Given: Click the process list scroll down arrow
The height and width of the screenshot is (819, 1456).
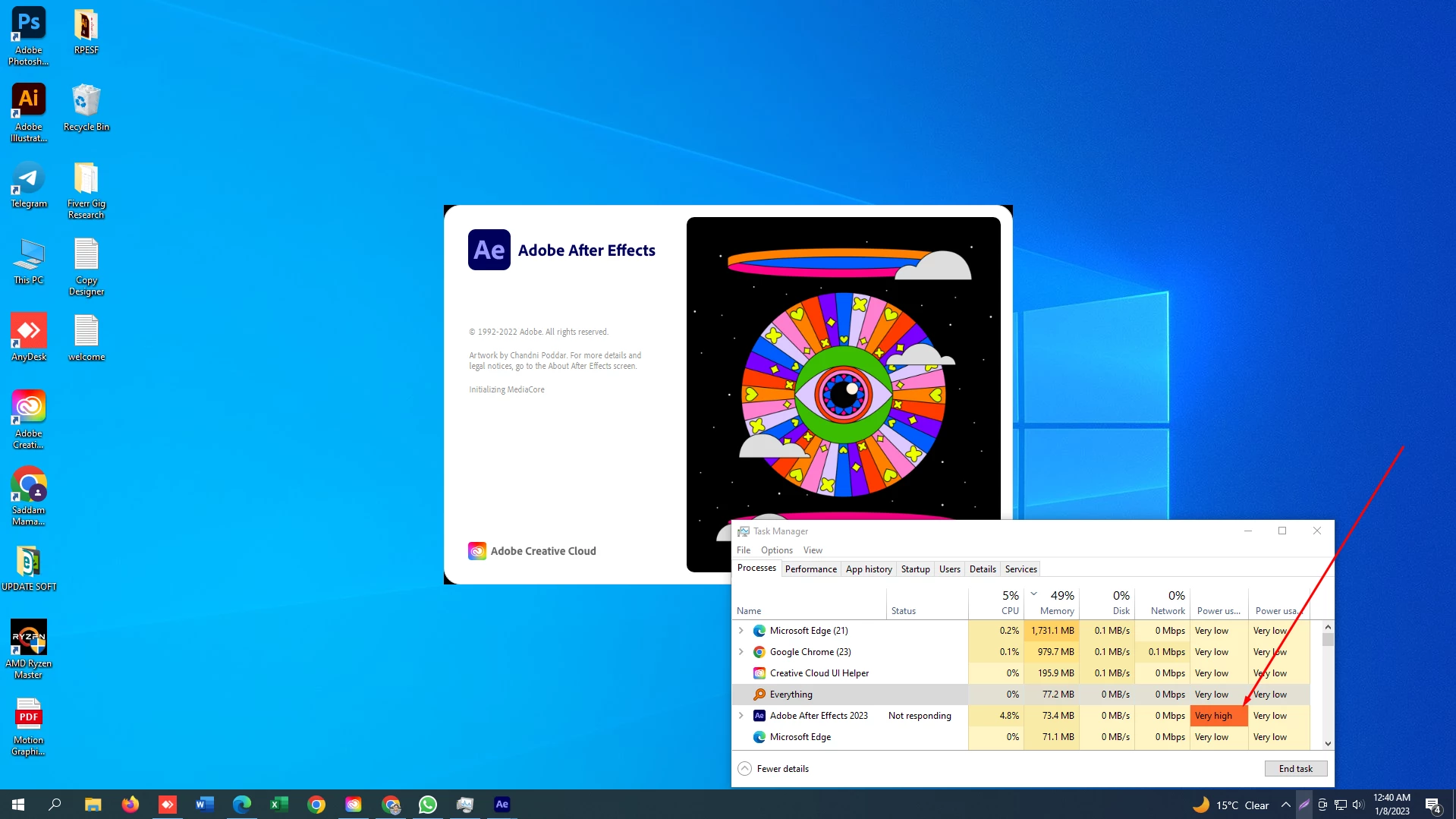Looking at the screenshot, I should coord(1328,744).
